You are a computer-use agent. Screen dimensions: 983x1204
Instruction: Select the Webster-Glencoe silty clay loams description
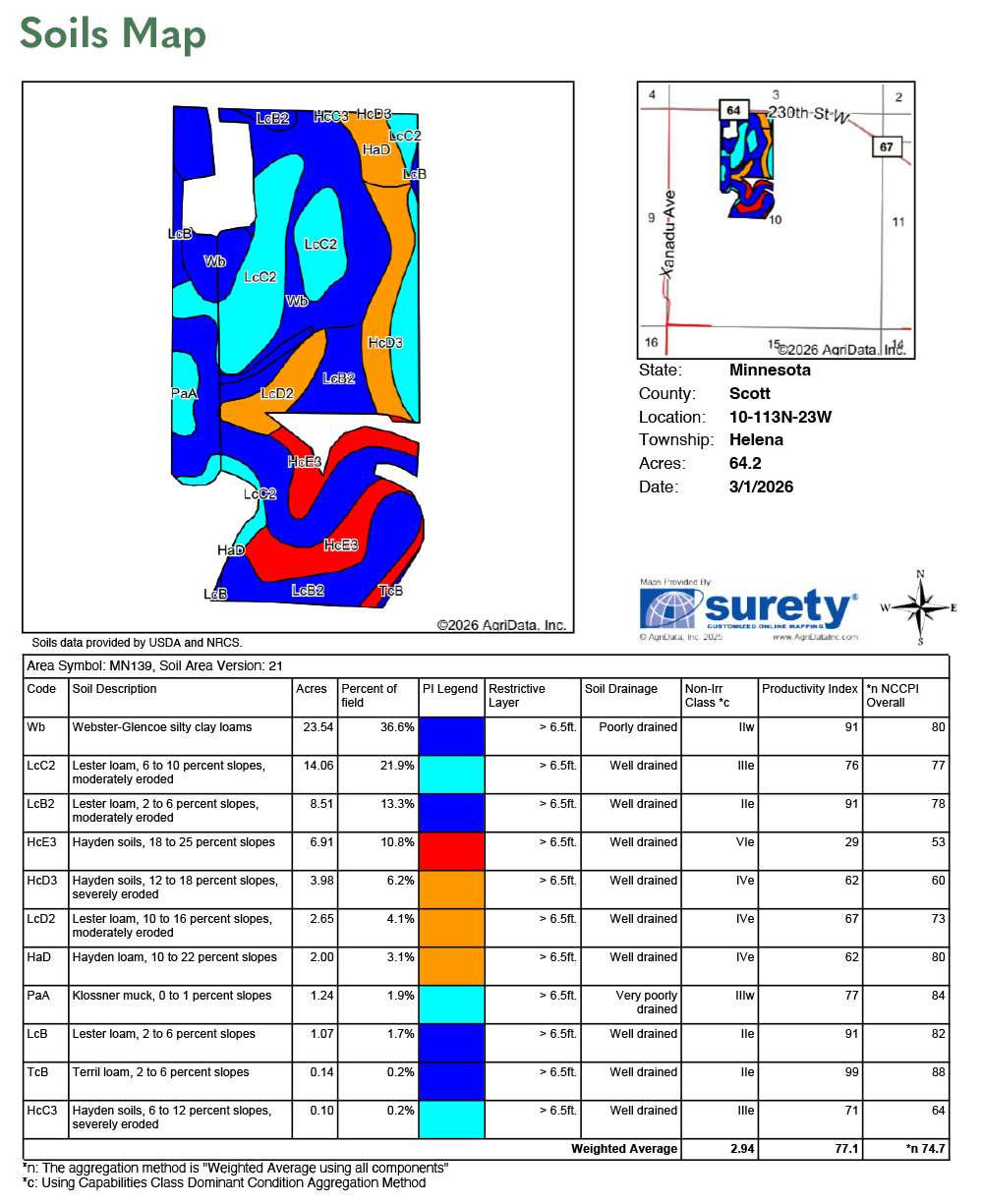point(162,727)
